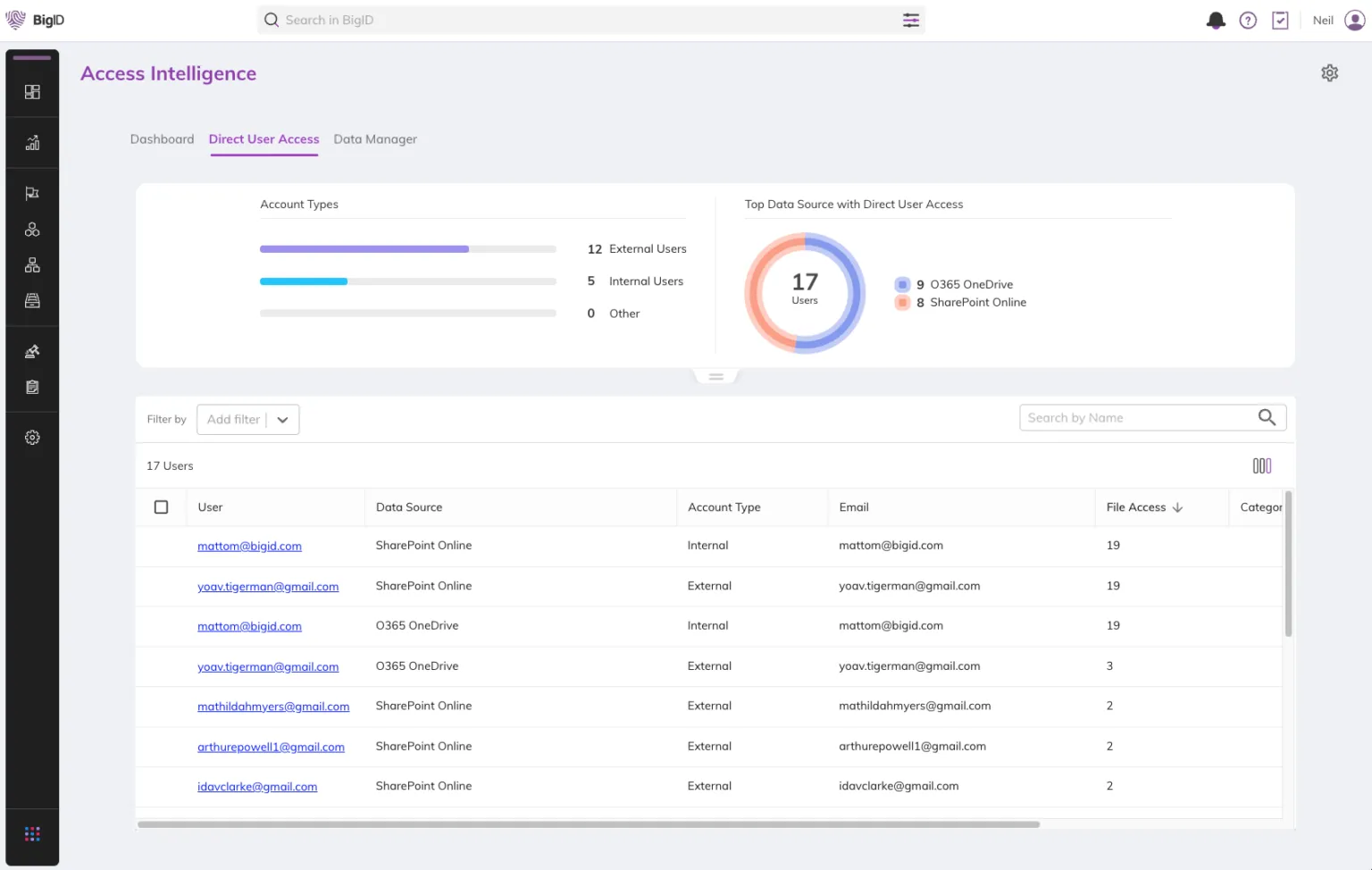This screenshot has width=1372, height=870.
Task: Switch to the Data Manager tab
Action: [x=375, y=139]
